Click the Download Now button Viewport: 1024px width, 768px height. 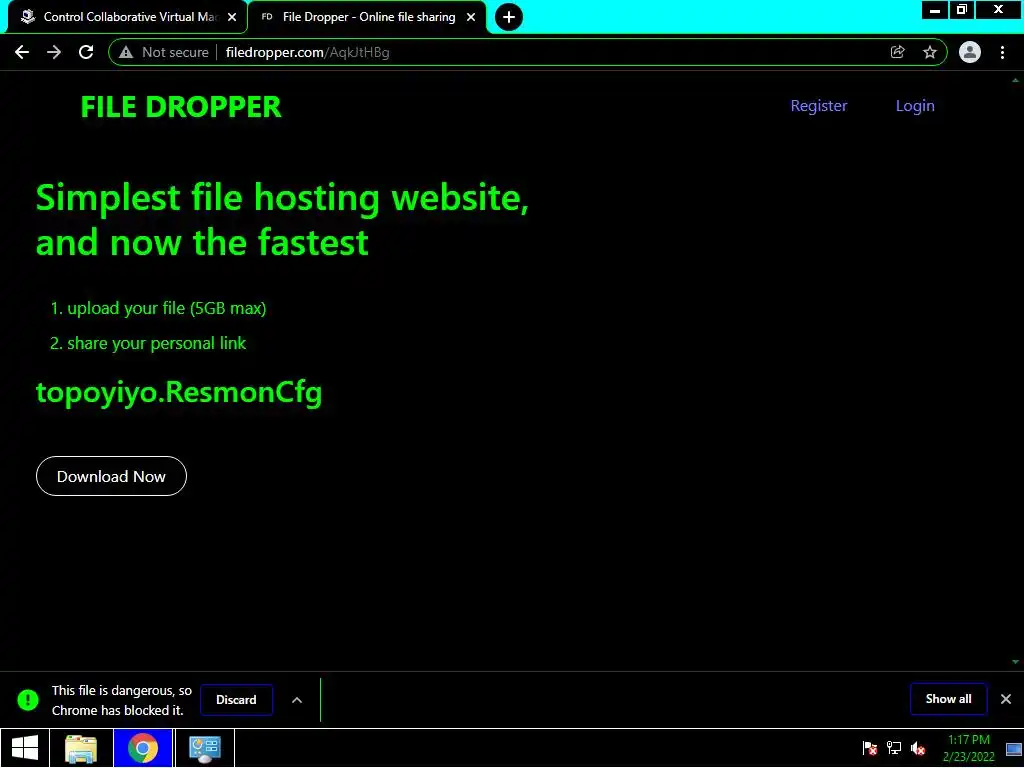(111, 476)
